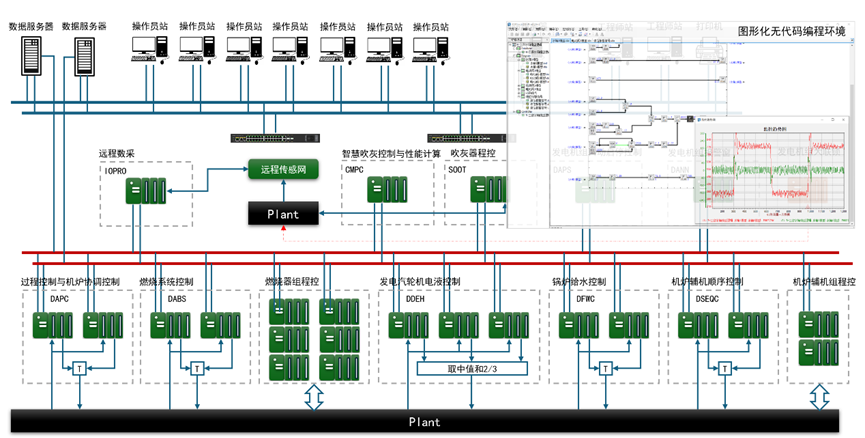865x438 pixels.
Task: Click the project tree panel in editor
Action: 527,80
